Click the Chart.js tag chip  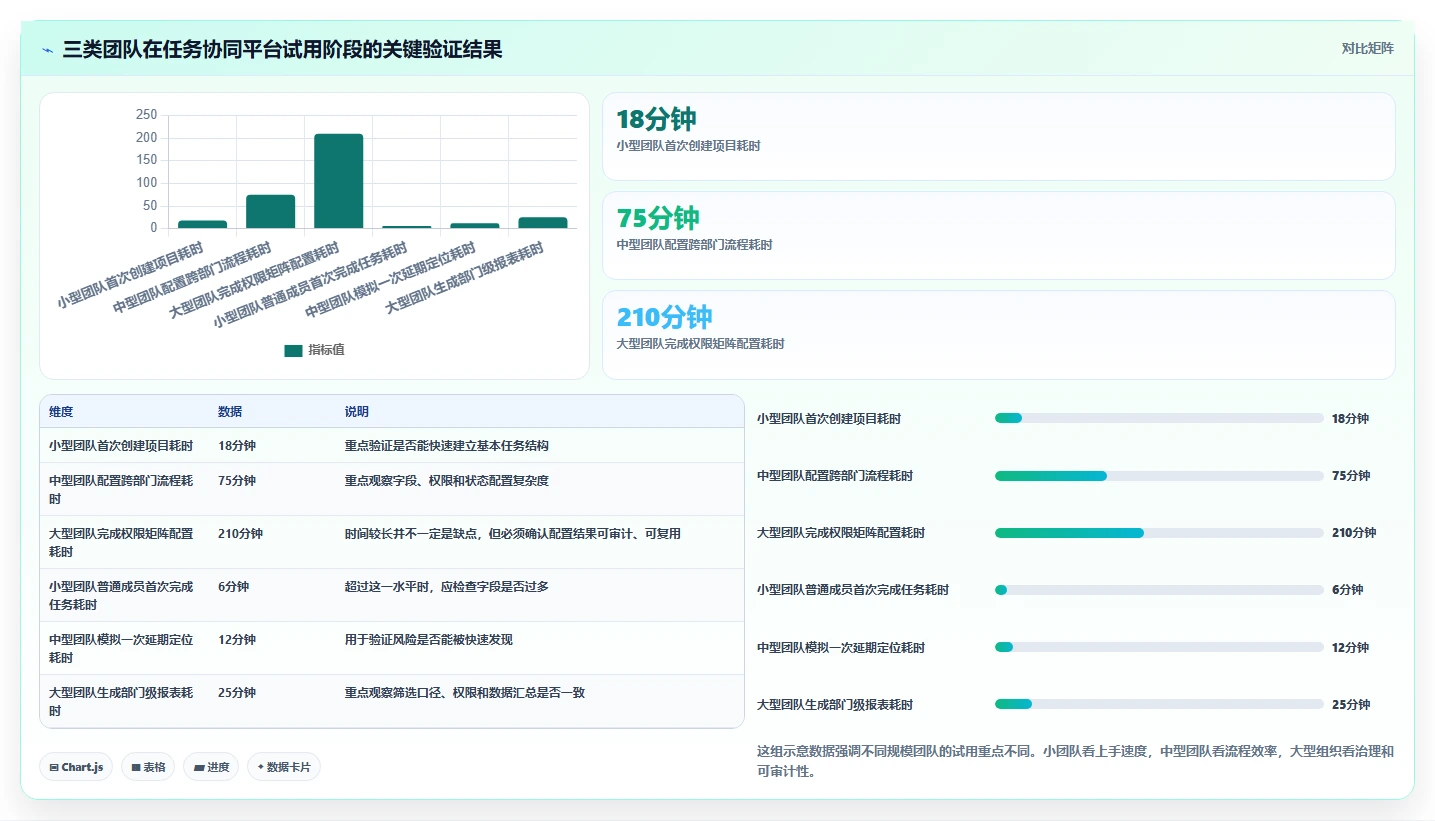76,767
